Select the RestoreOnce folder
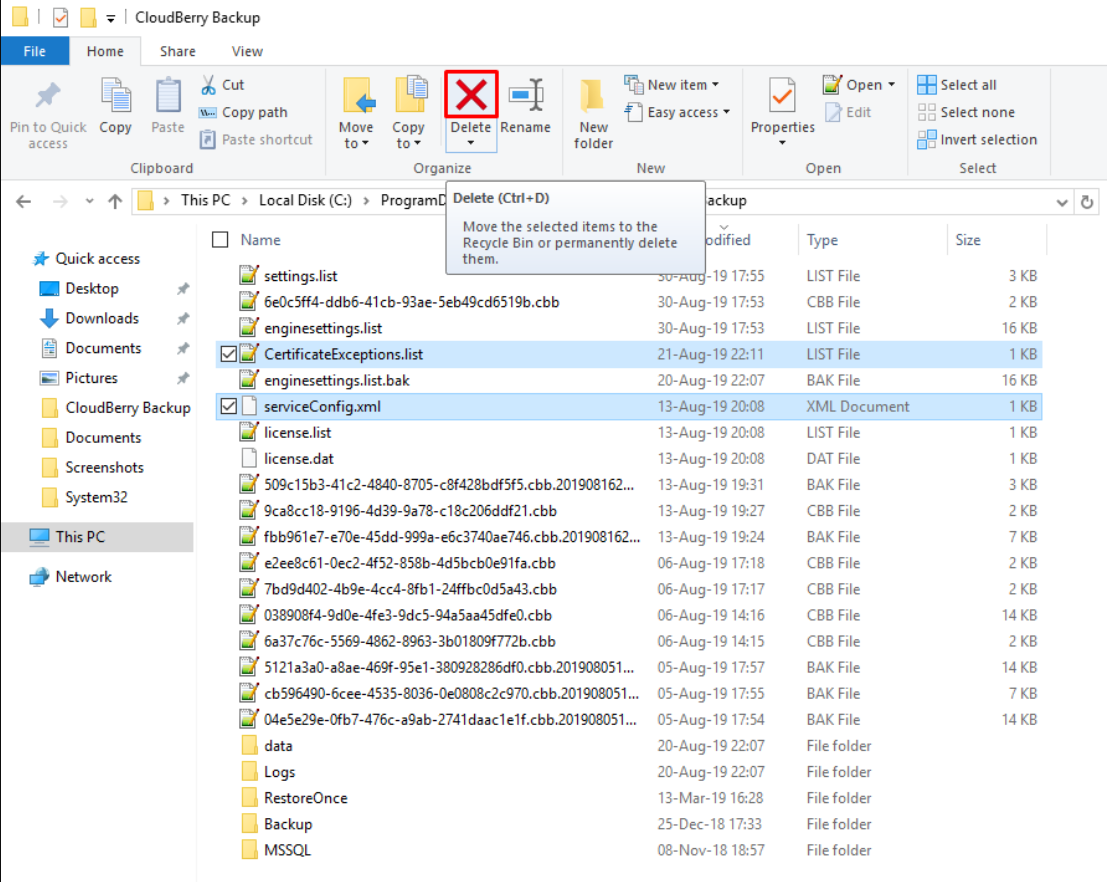The image size is (1107, 882). pos(306,799)
